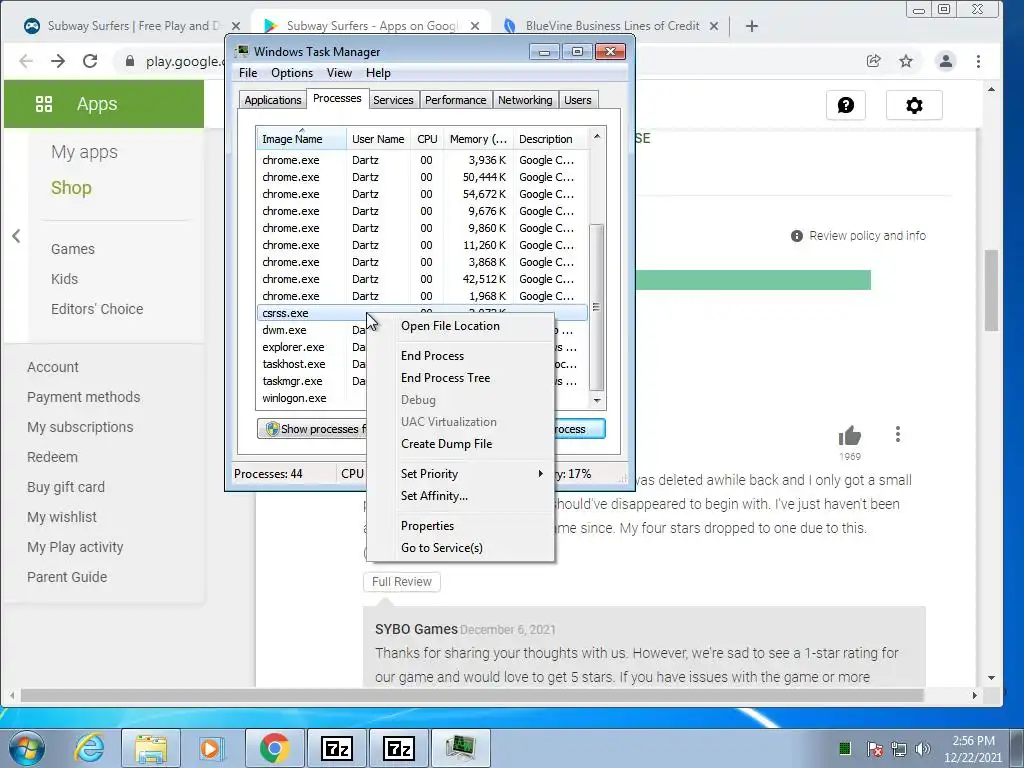Choose Set Affinity in context menu
The width and height of the screenshot is (1024, 768).
coord(460,496)
